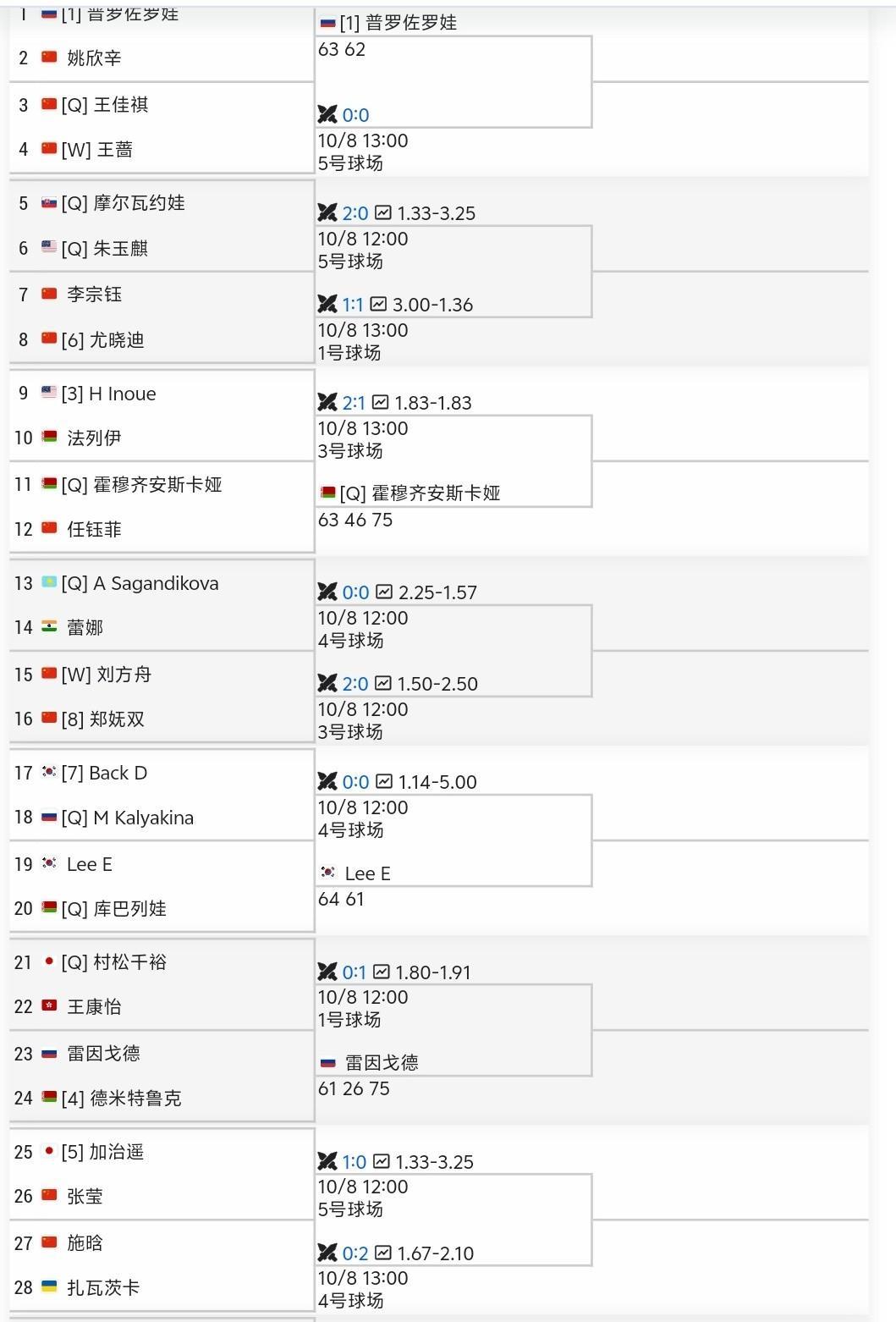Select player 王蔷 in the draw
This screenshot has height=1322, width=896.
tap(114, 150)
